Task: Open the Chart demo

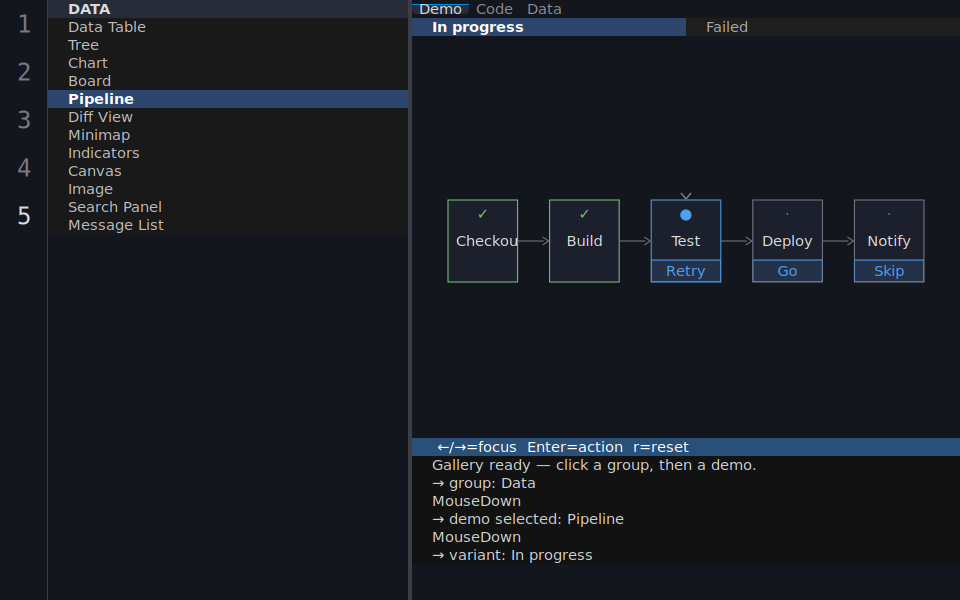Action: click(228, 63)
